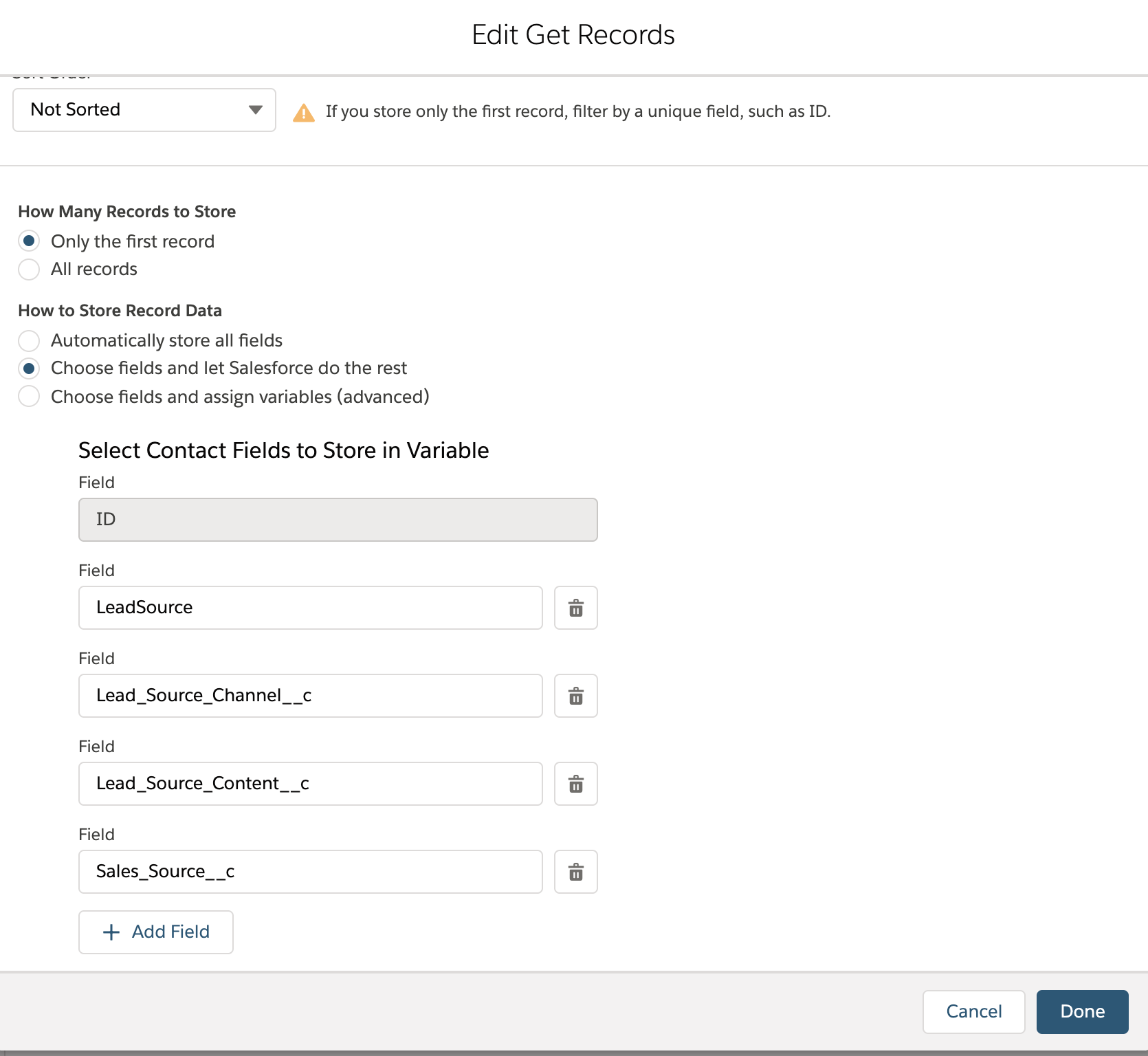This screenshot has height=1056, width=1148.
Task: Click the orange warning triangle icon
Action: pos(304,113)
